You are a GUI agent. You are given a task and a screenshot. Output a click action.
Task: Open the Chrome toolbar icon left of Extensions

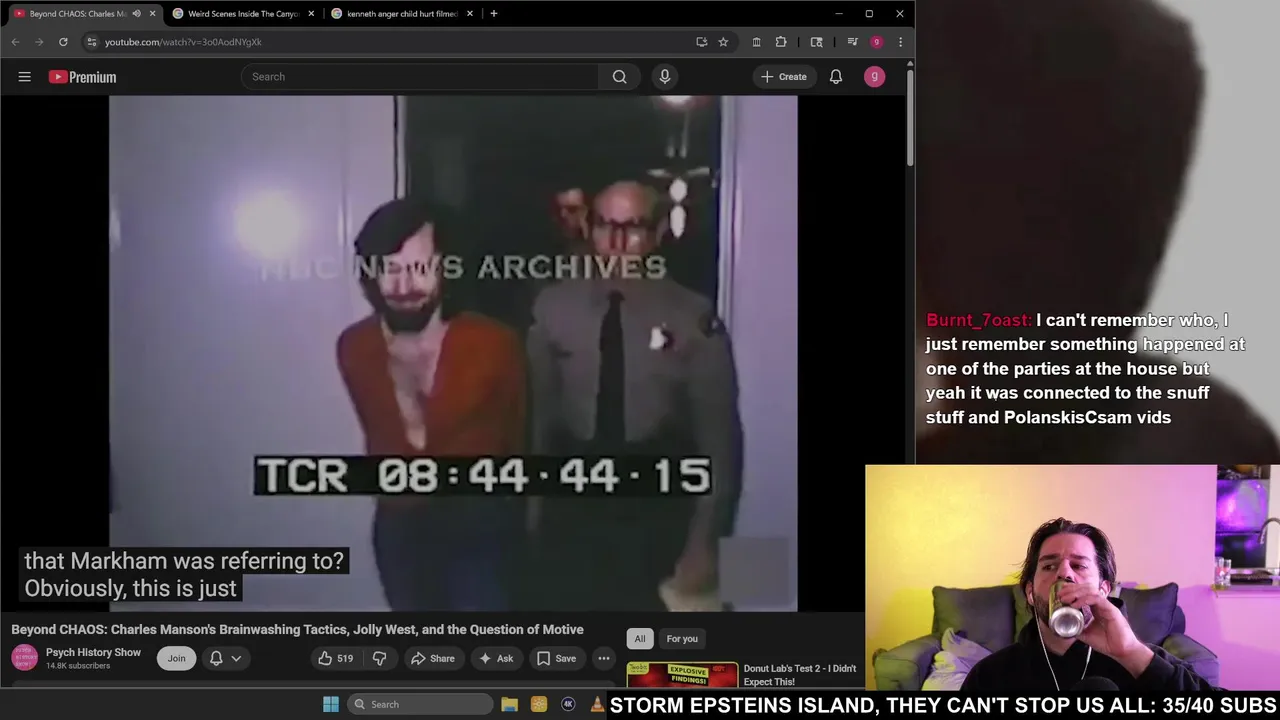point(756,42)
